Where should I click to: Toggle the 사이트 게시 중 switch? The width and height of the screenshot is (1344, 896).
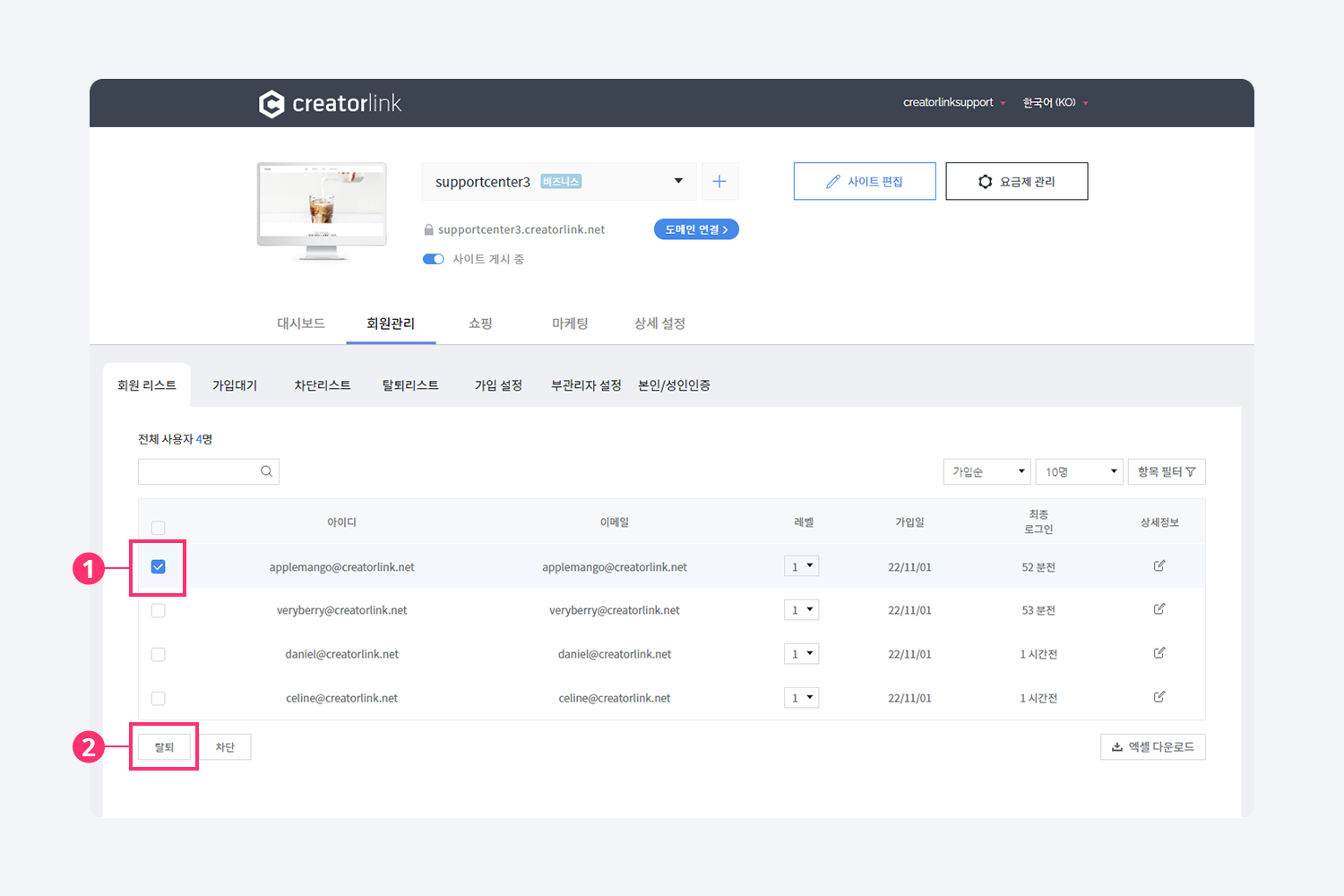(x=434, y=259)
